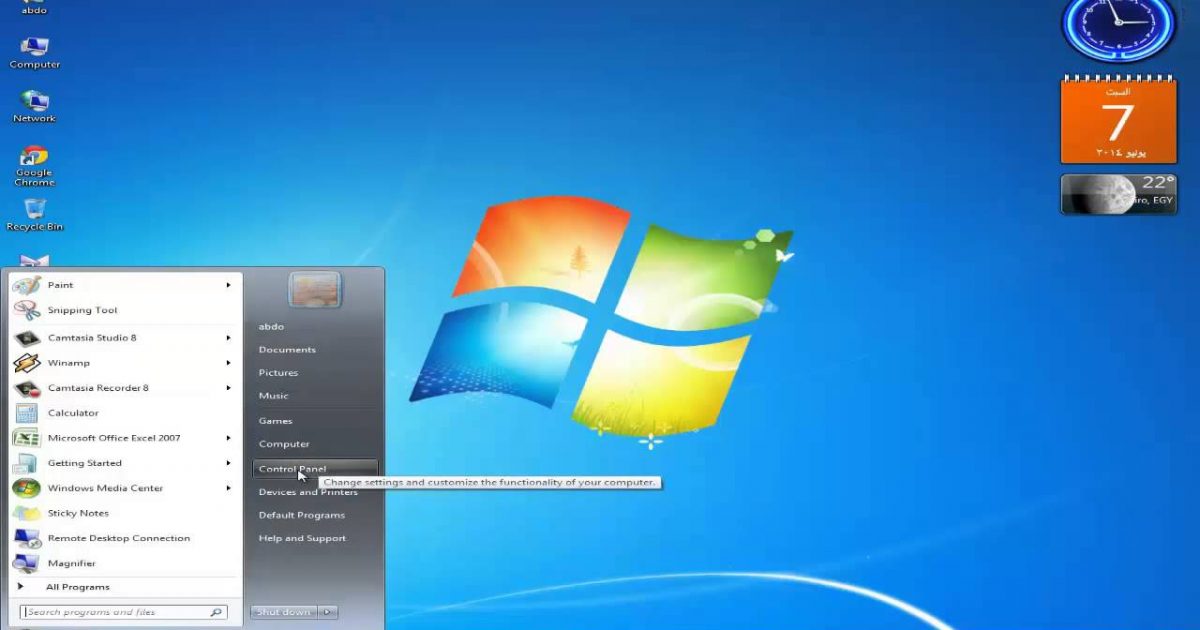Expand the Winamp submenu arrow
1200x630 pixels.
click(x=229, y=363)
